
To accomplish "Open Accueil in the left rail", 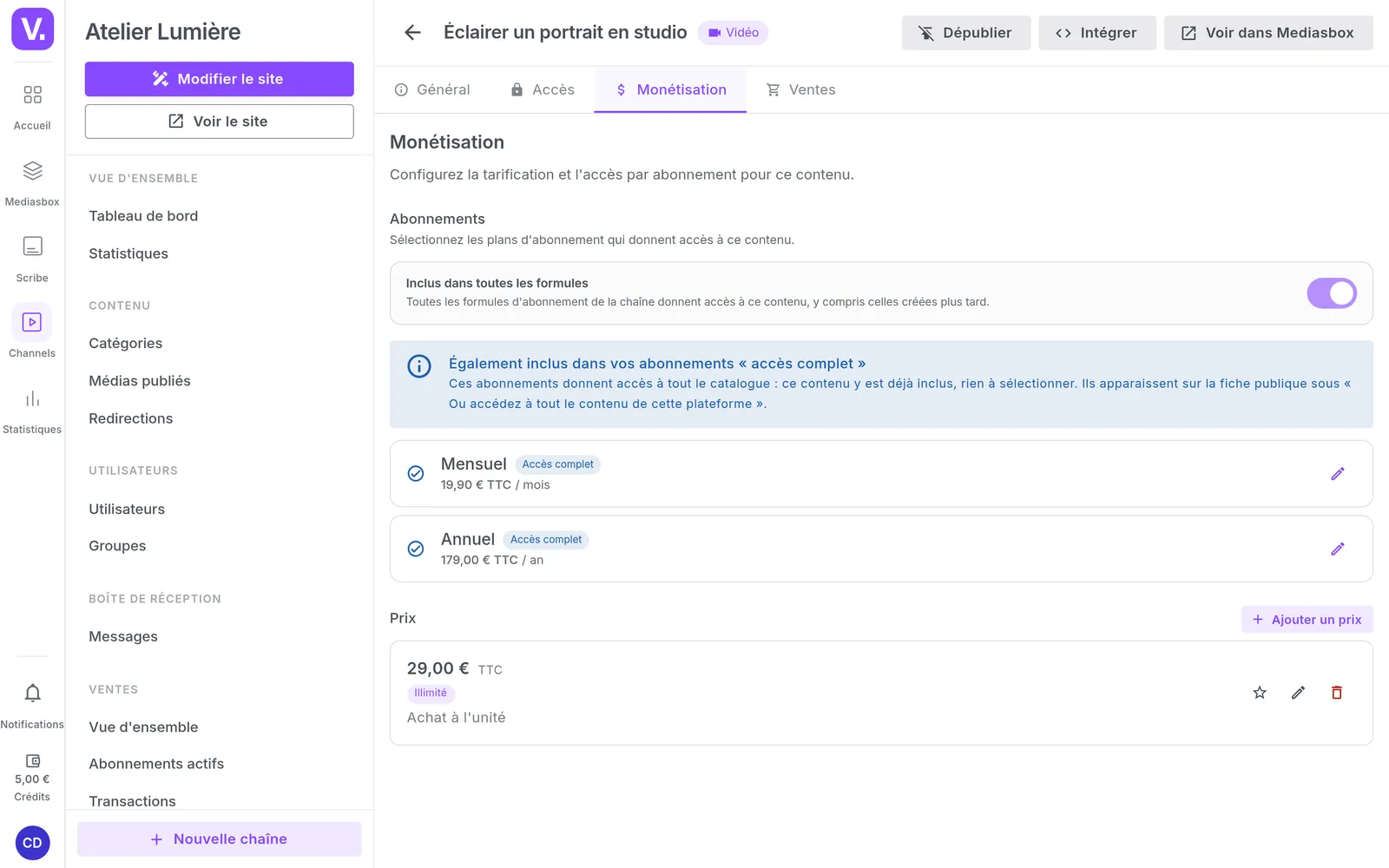I will pos(32,107).
